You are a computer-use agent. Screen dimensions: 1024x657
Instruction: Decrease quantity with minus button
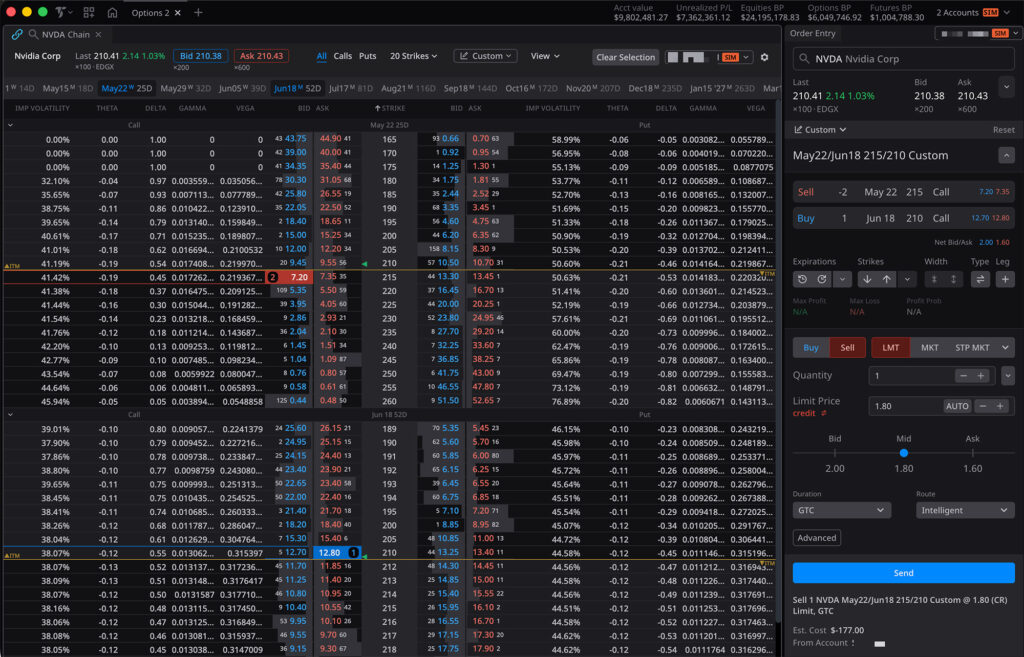963,376
